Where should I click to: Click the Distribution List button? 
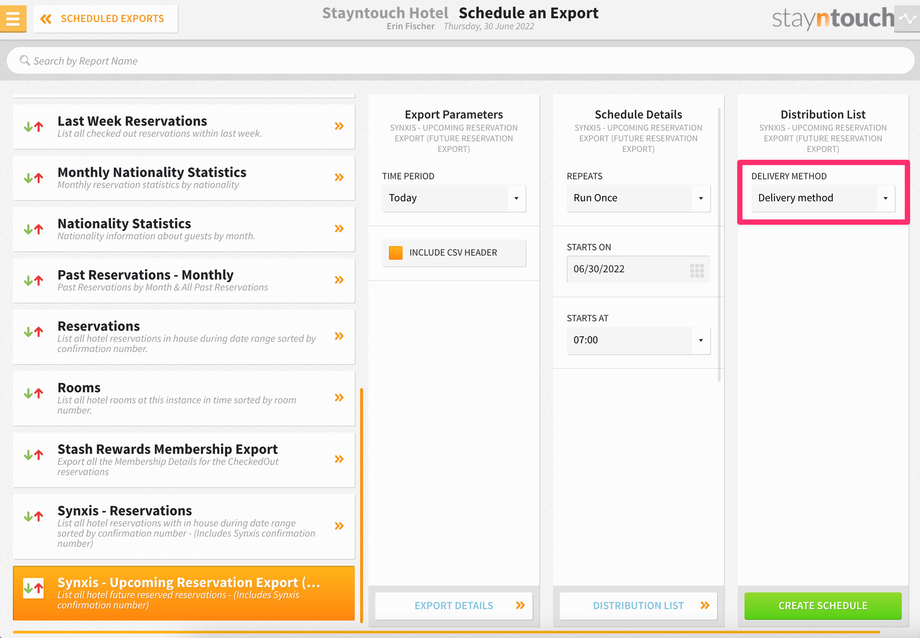click(638, 606)
